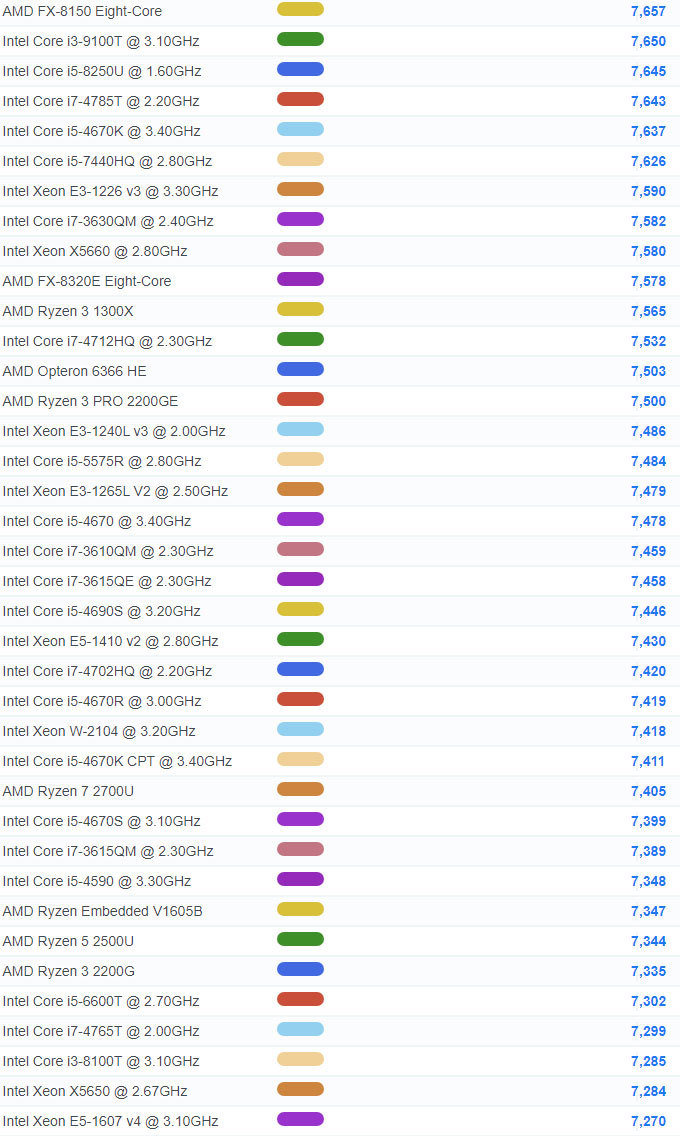
Task: Open Intel Core i5-4670K @ 3.40GHz link
Action: pyautogui.click(x=101, y=131)
